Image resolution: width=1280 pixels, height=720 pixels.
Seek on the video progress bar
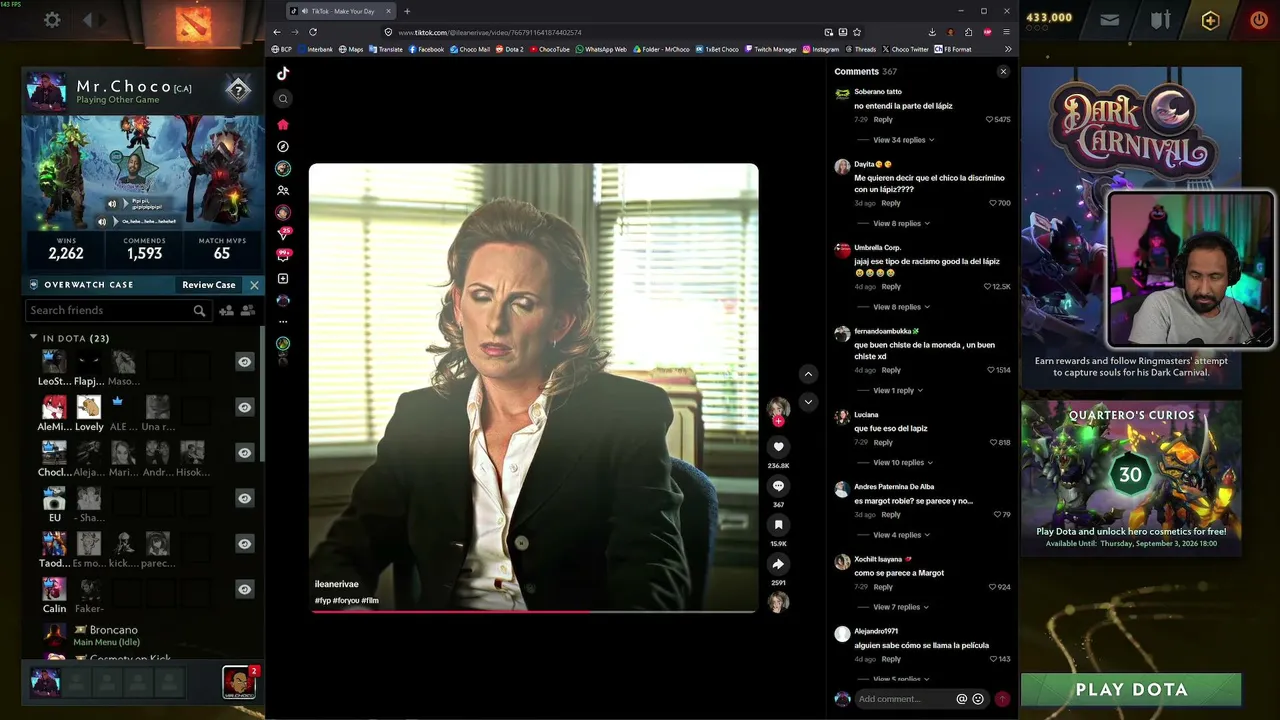534,610
